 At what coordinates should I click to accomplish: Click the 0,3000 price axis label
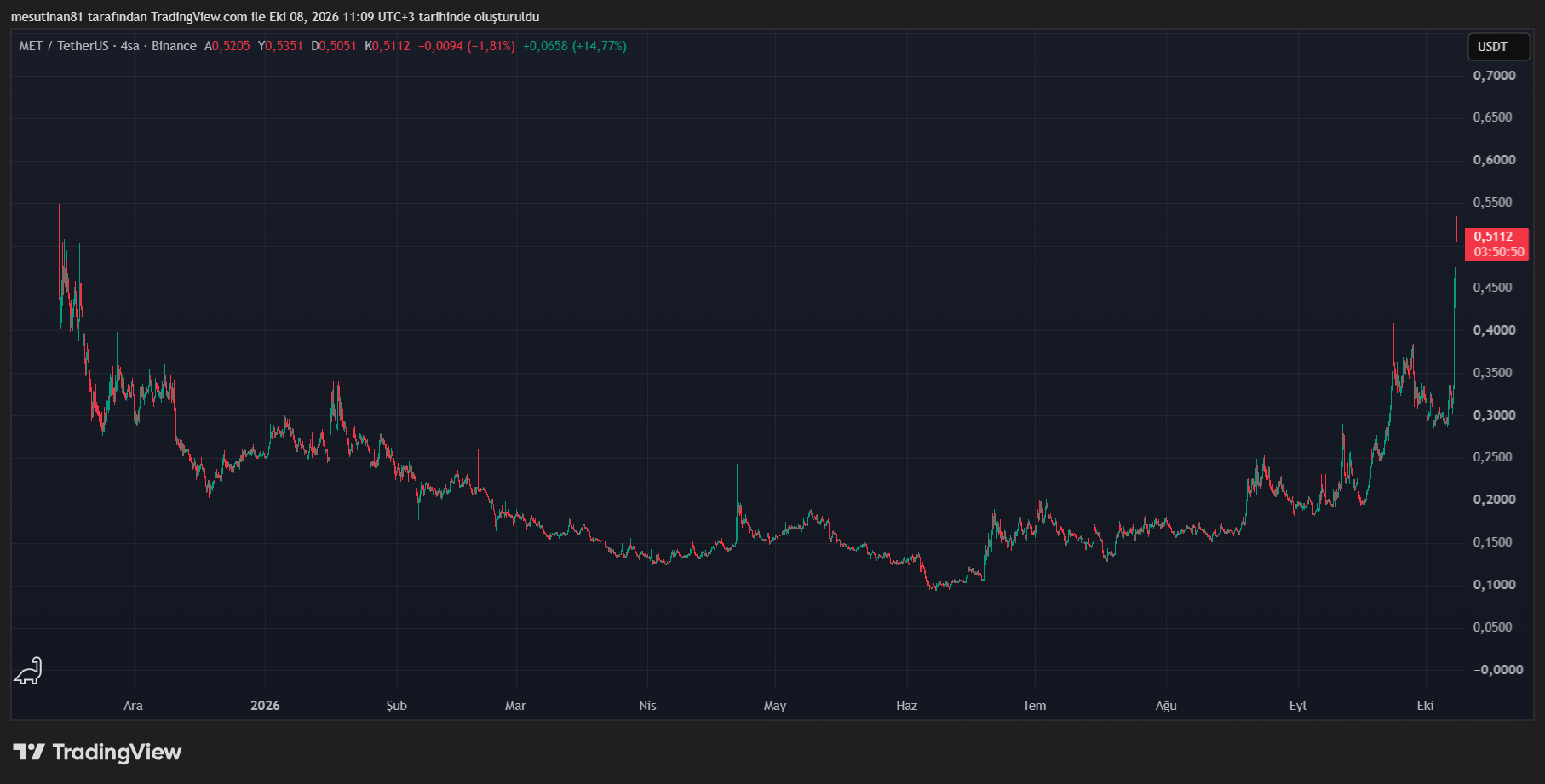pos(1495,415)
